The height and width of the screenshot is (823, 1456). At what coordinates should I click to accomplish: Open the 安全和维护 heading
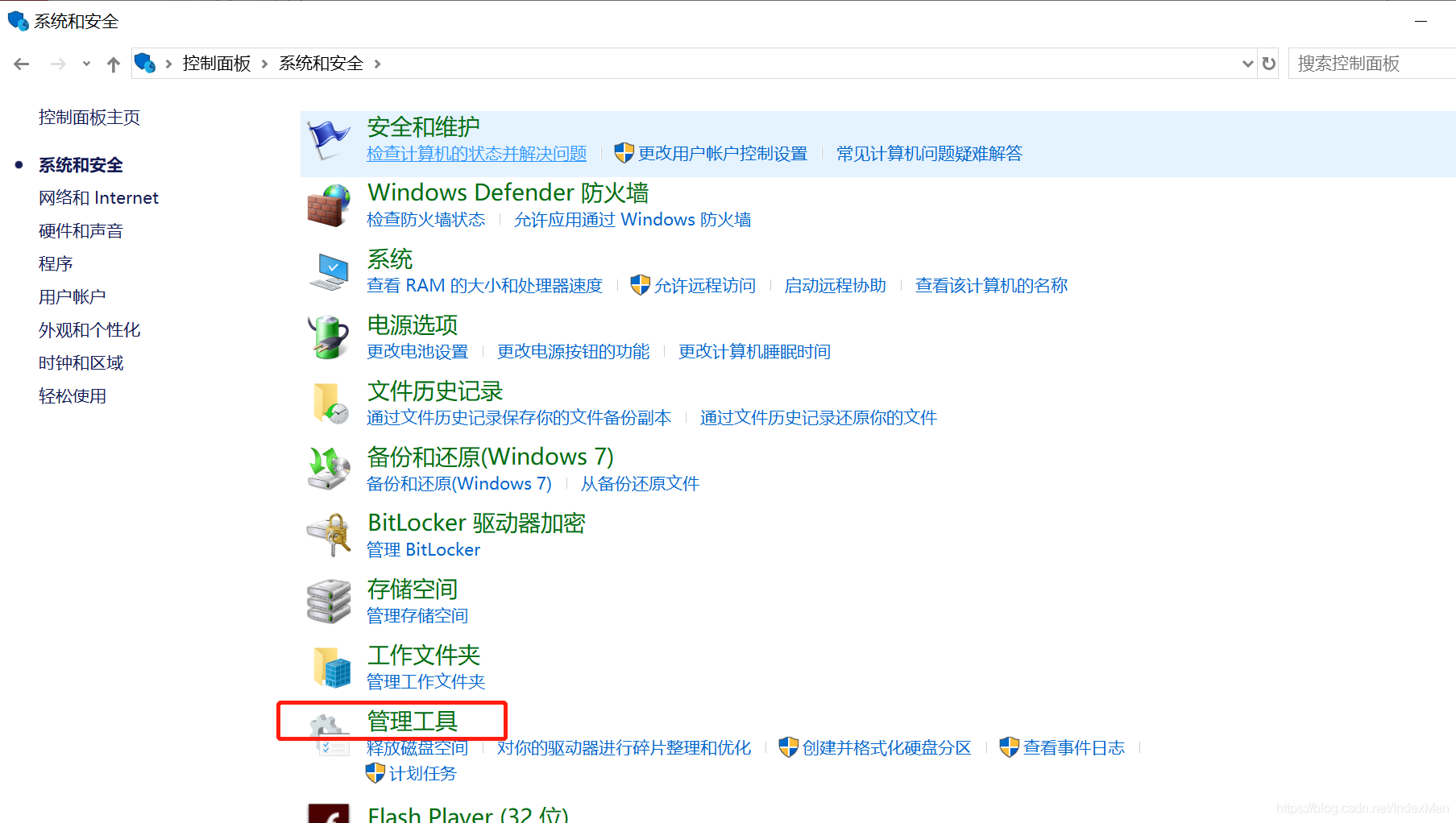pyautogui.click(x=423, y=127)
